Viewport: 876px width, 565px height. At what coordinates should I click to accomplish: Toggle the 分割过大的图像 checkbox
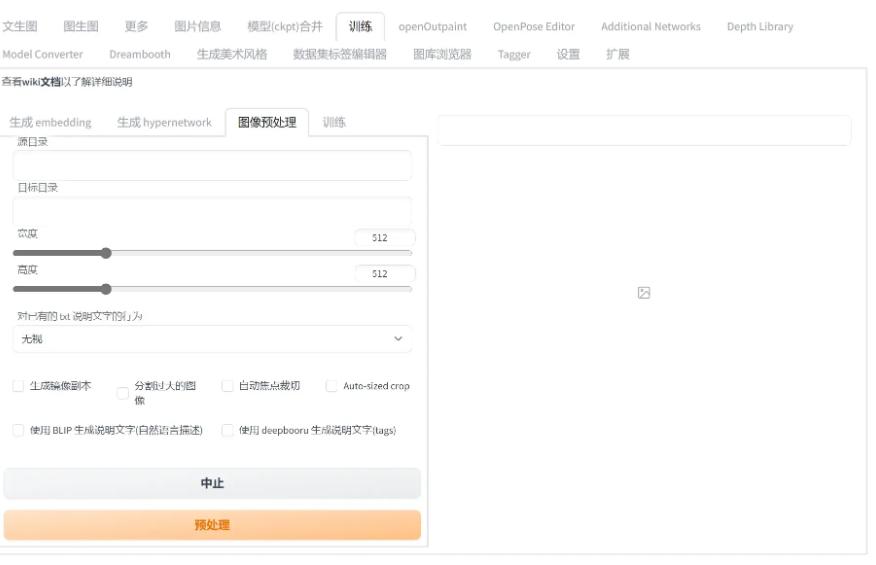coord(122,393)
